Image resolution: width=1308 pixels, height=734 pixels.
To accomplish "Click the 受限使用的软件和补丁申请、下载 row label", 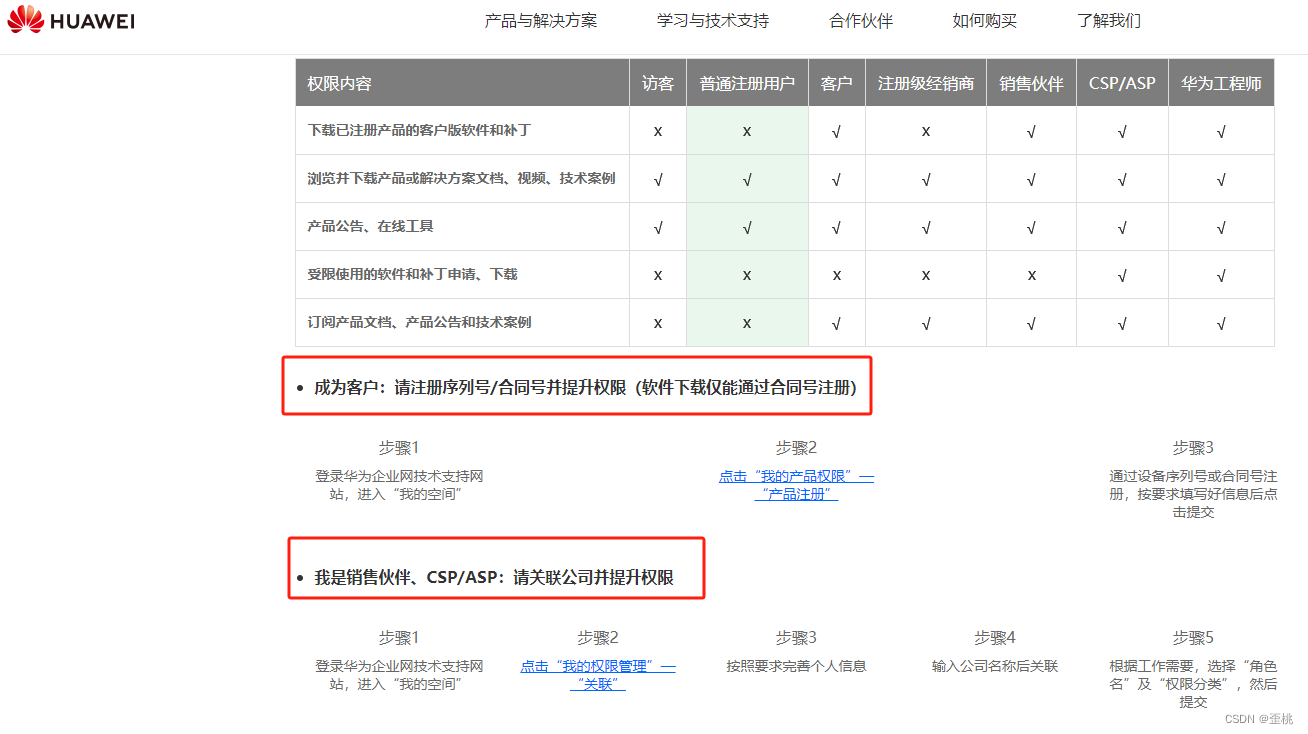I will click(x=412, y=275).
